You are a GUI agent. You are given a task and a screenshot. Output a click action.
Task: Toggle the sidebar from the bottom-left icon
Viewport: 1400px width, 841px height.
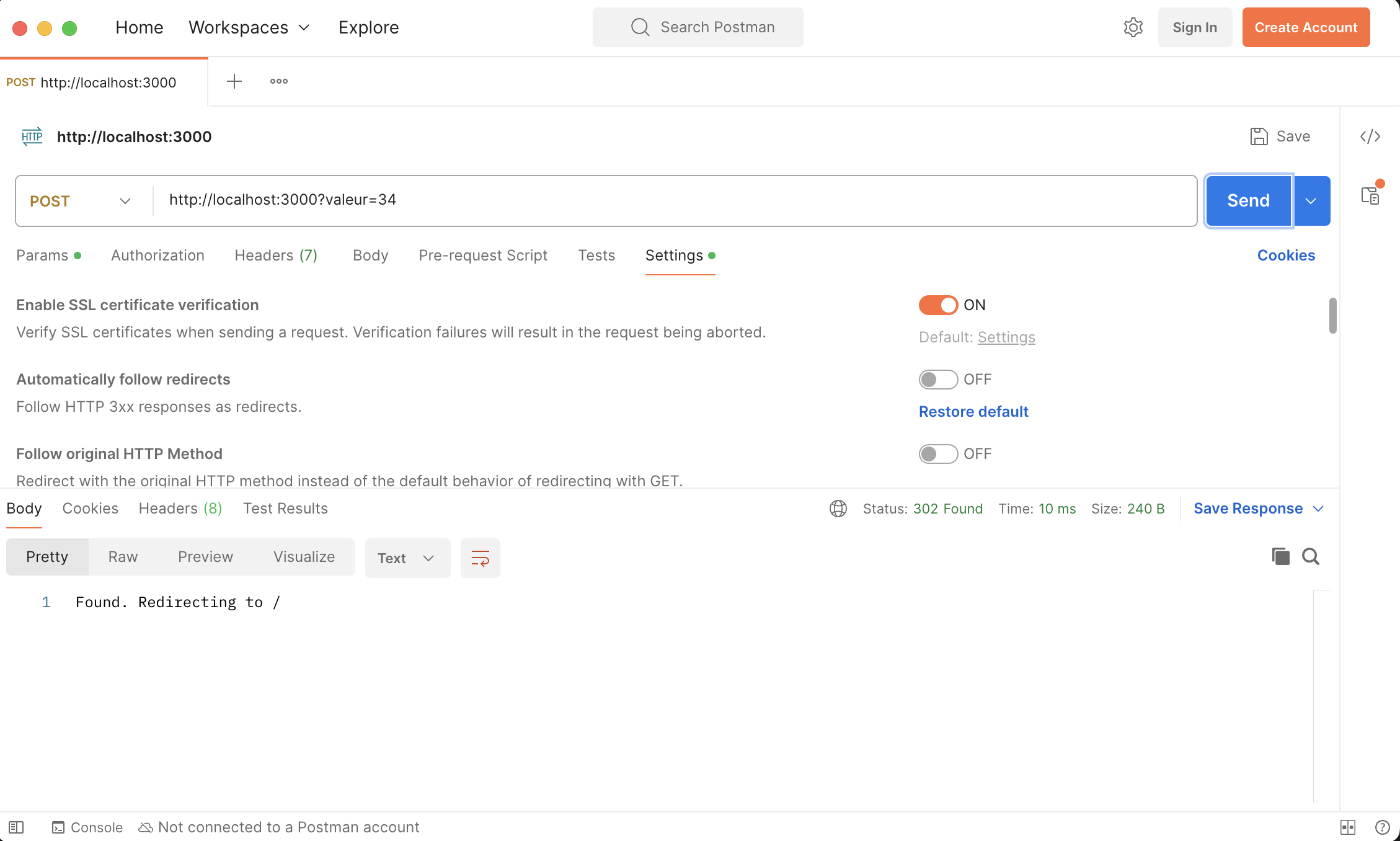click(x=17, y=827)
